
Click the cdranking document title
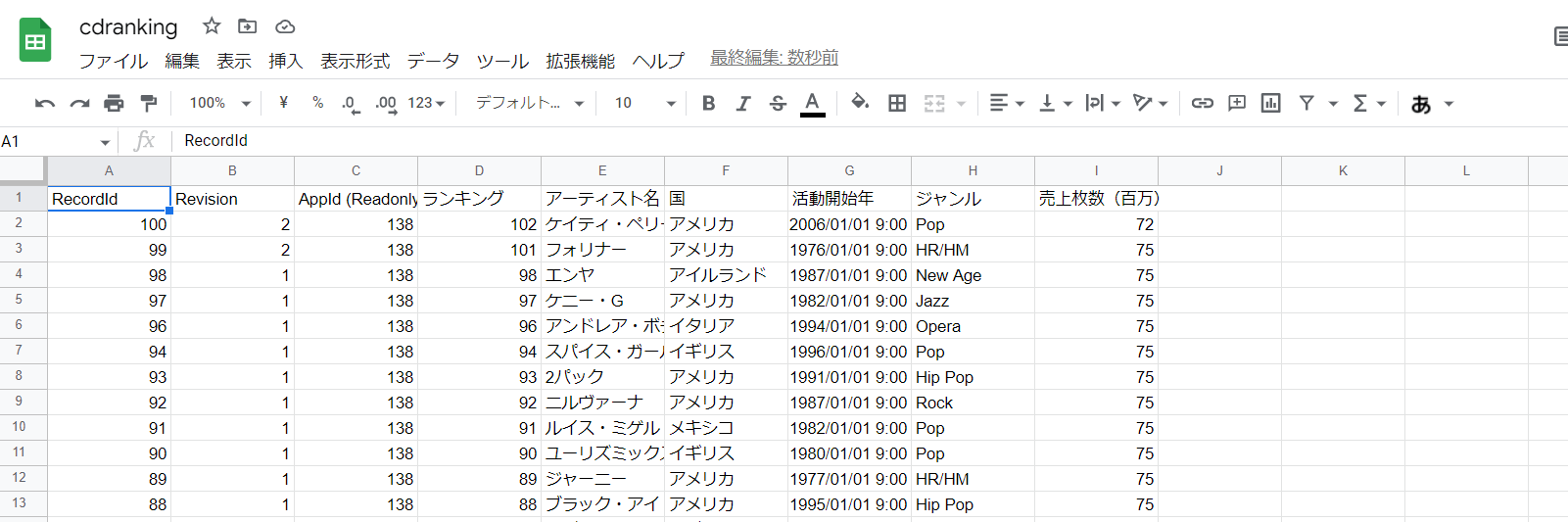click(x=128, y=26)
